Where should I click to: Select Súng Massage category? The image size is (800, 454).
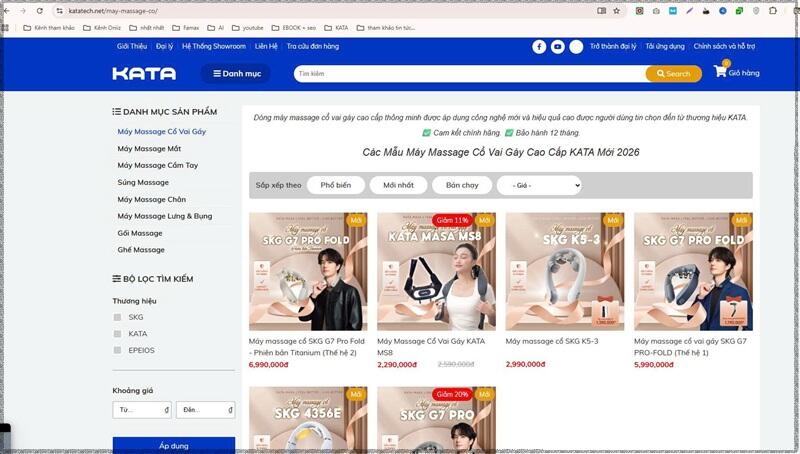tap(143, 182)
